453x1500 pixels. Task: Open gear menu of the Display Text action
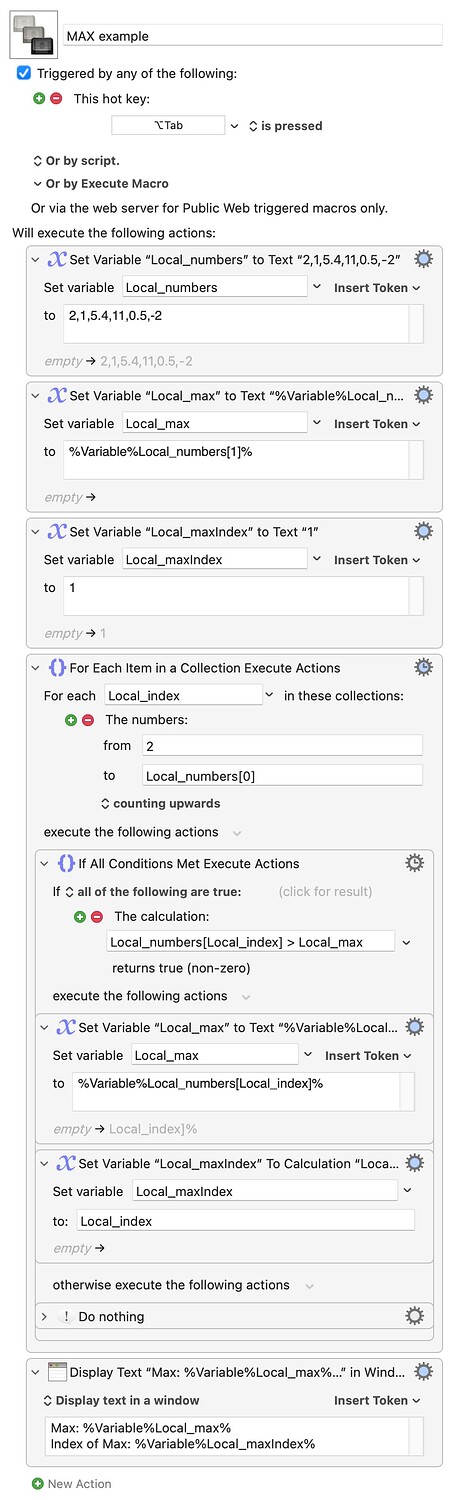pyautogui.click(x=423, y=1371)
